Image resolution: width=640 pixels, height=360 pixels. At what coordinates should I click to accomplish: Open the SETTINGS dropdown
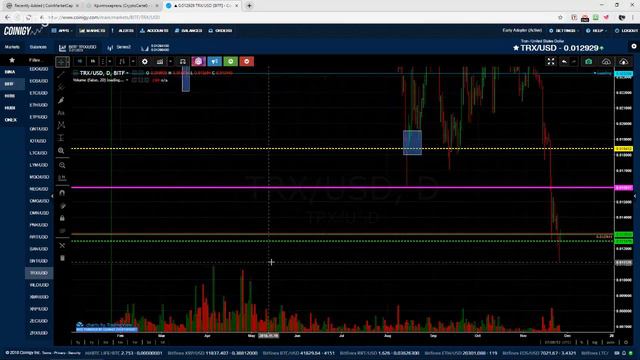point(564,31)
